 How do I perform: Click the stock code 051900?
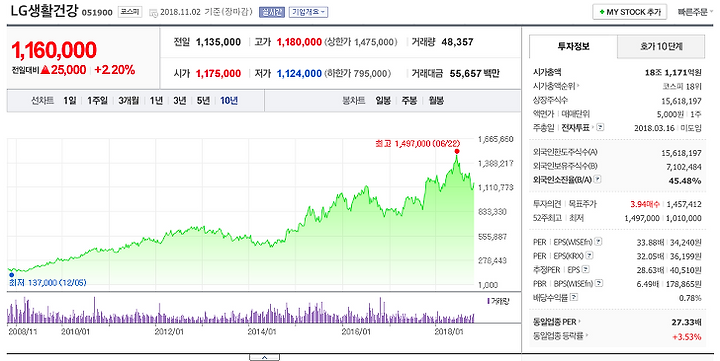click(x=97, y=13)
